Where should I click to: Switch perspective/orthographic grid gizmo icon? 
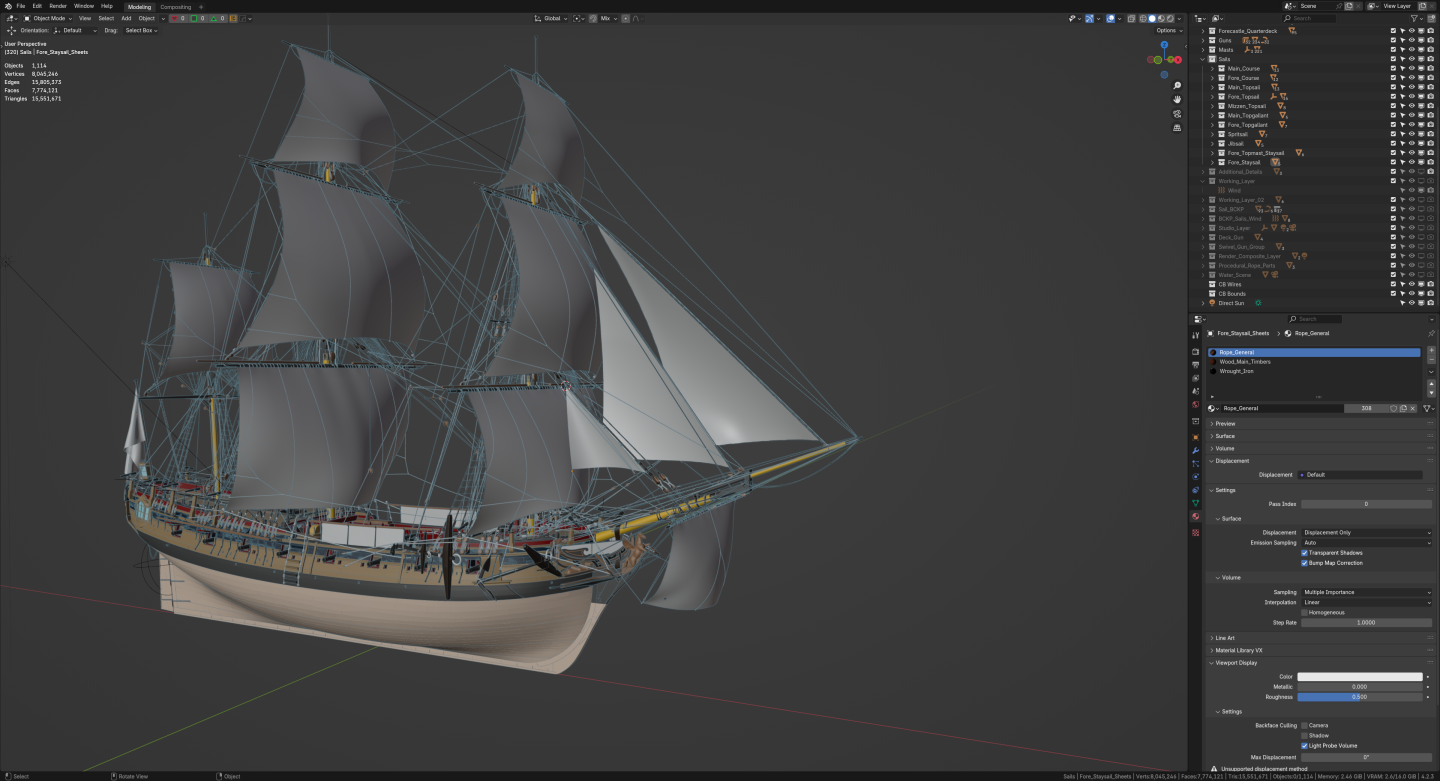(x=1177, y=128)
